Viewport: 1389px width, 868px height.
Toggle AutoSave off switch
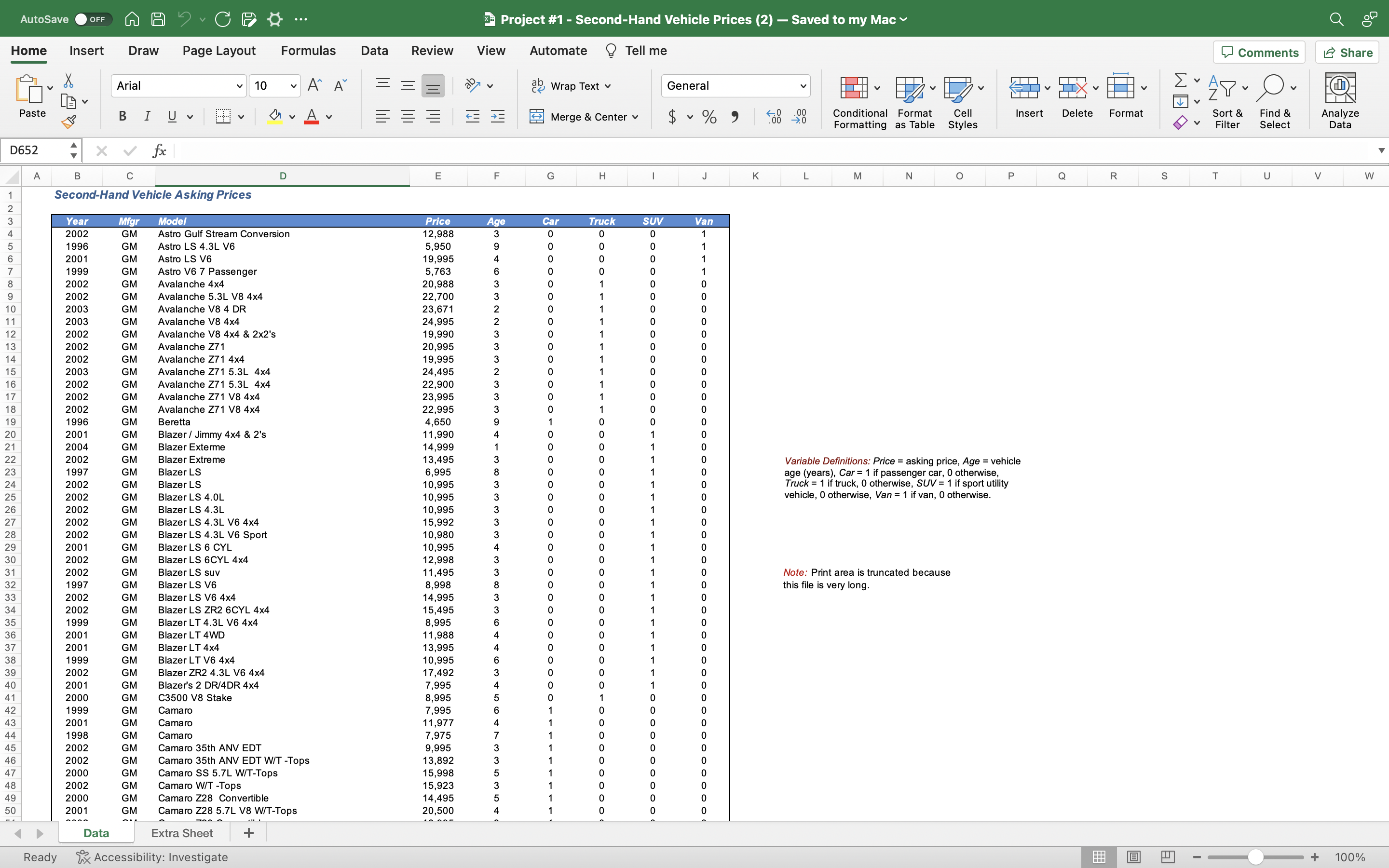(x=92, y=19)
